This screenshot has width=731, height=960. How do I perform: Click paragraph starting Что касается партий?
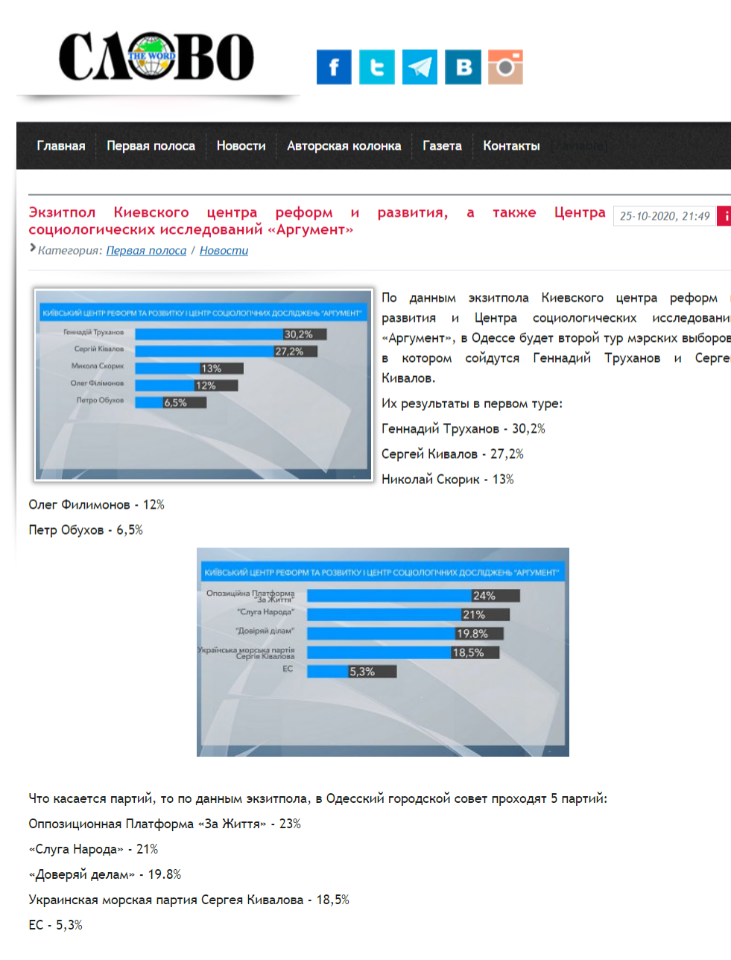tap(318, 798)
